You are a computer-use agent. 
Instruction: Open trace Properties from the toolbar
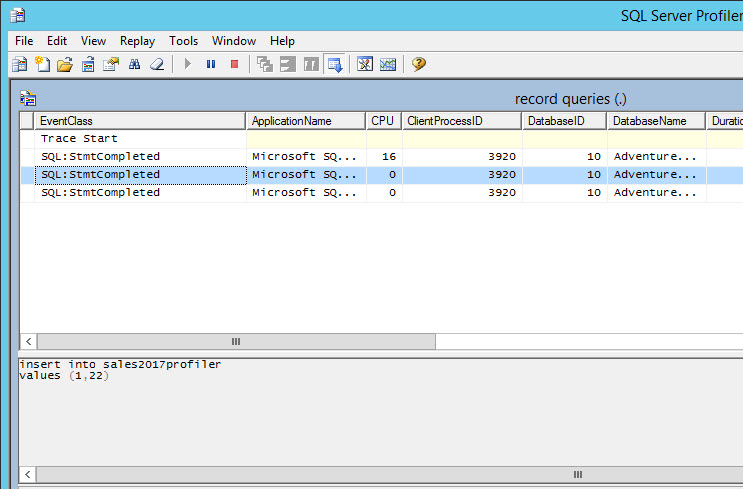pos(111,64)
